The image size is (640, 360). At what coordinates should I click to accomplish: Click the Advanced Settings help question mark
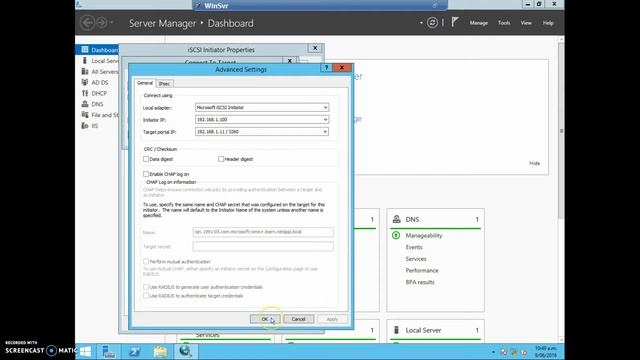coord(327,68)
